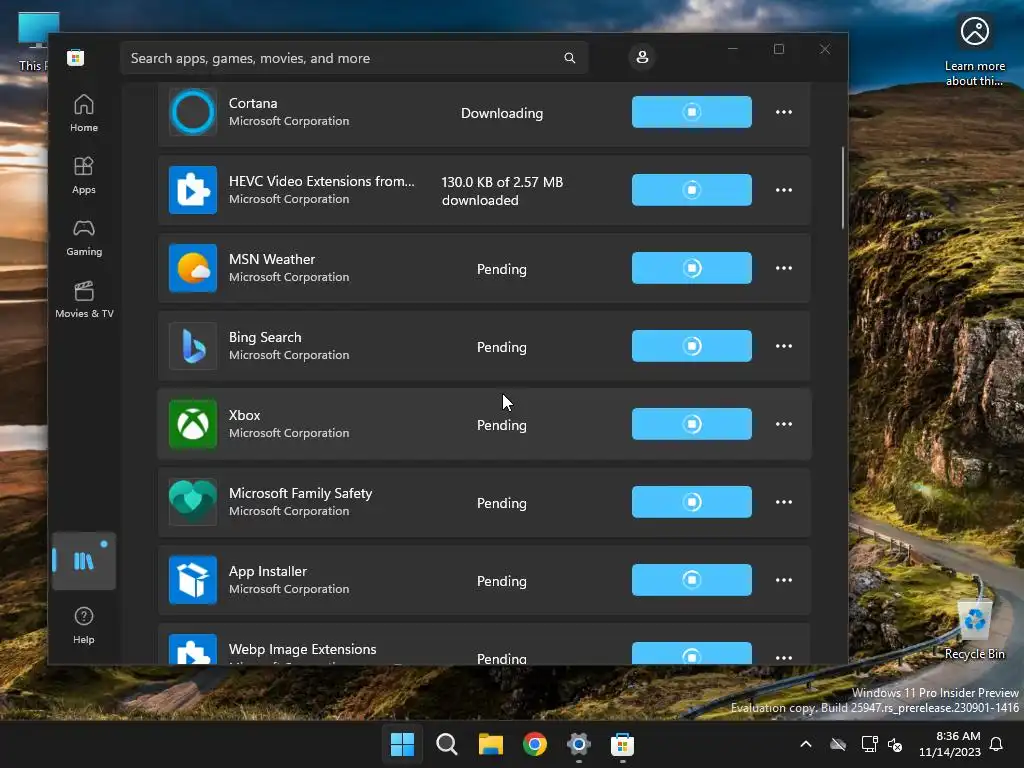Click the network display tray icon

point(869,744)
